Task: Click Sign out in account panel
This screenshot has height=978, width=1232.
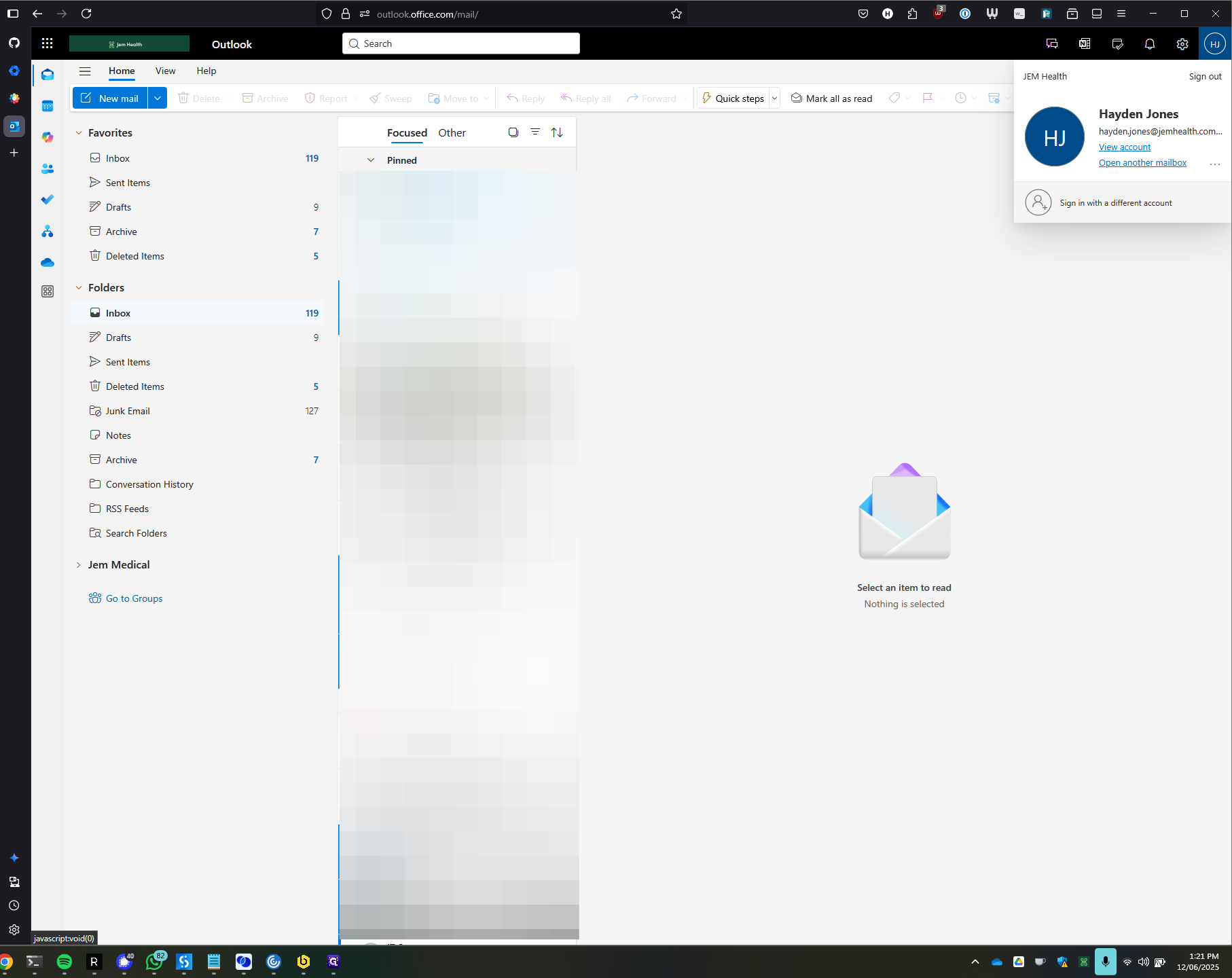Action: (1205, 76)
